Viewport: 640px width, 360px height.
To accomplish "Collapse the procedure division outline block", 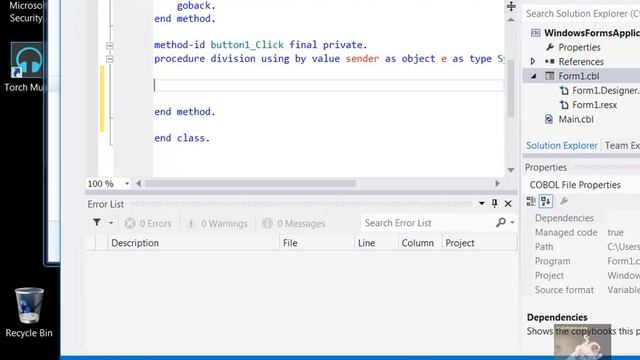I will (x=109, y=59).
